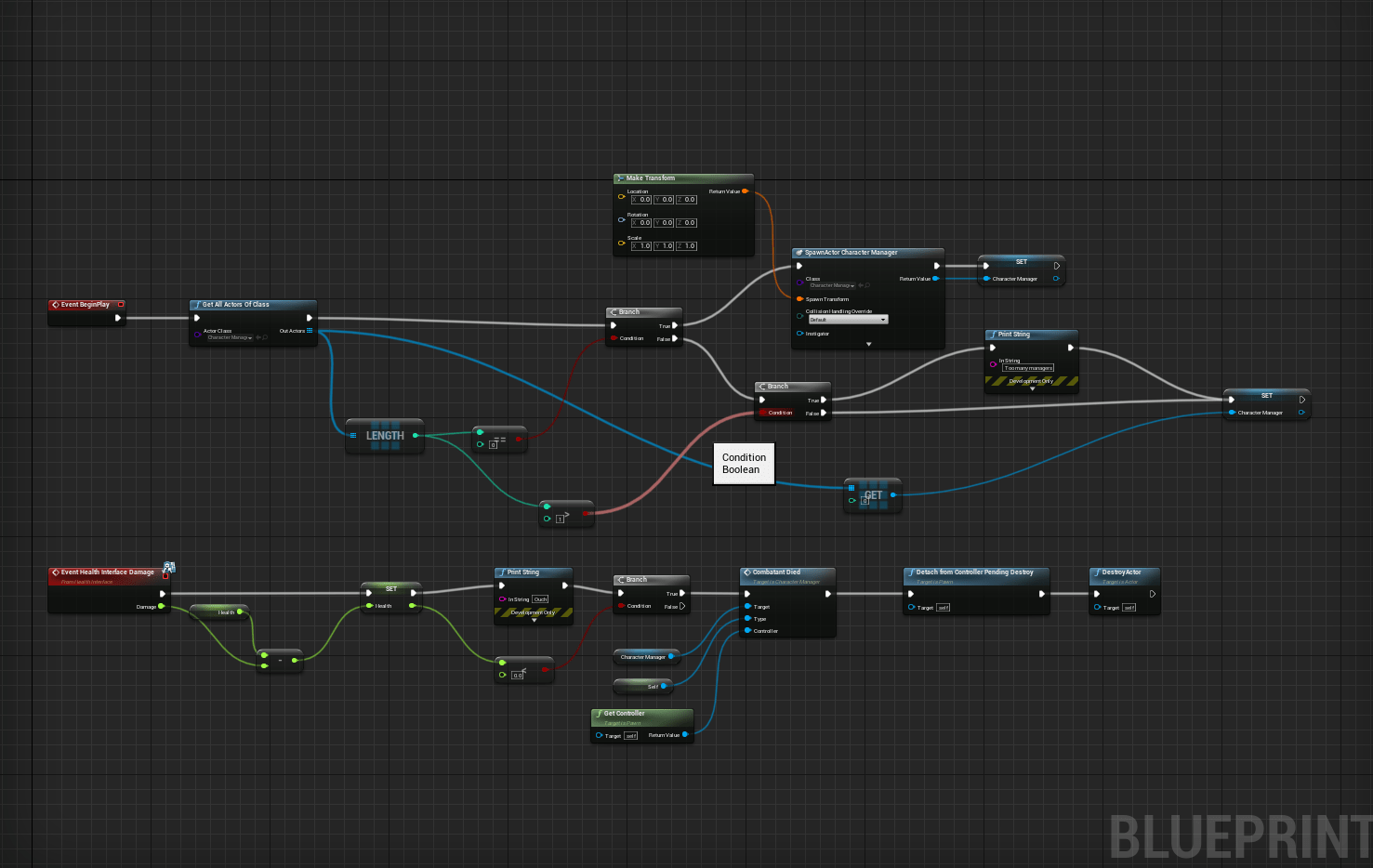Expand the 'Too many managers' Print String node

click(x=1032, y=388)
